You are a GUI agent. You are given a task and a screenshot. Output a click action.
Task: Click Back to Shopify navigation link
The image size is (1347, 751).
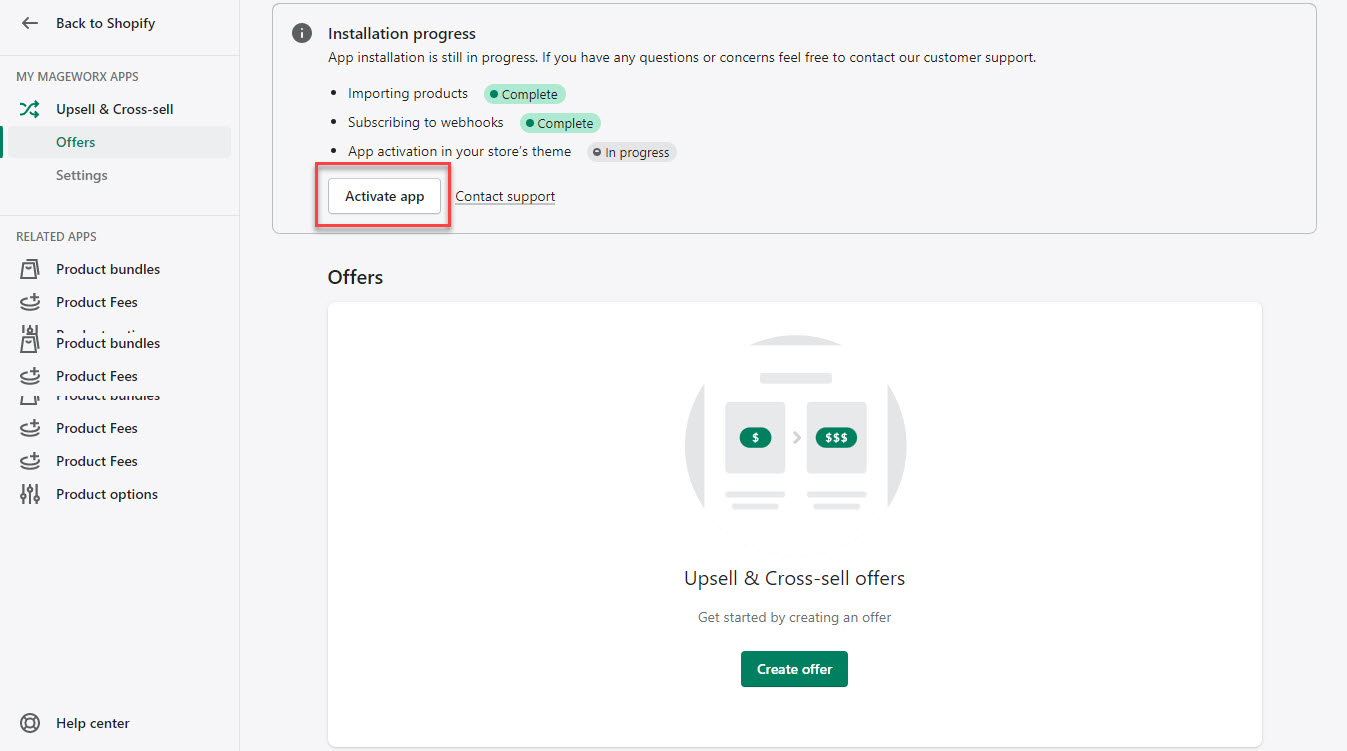tap(107, 22)
